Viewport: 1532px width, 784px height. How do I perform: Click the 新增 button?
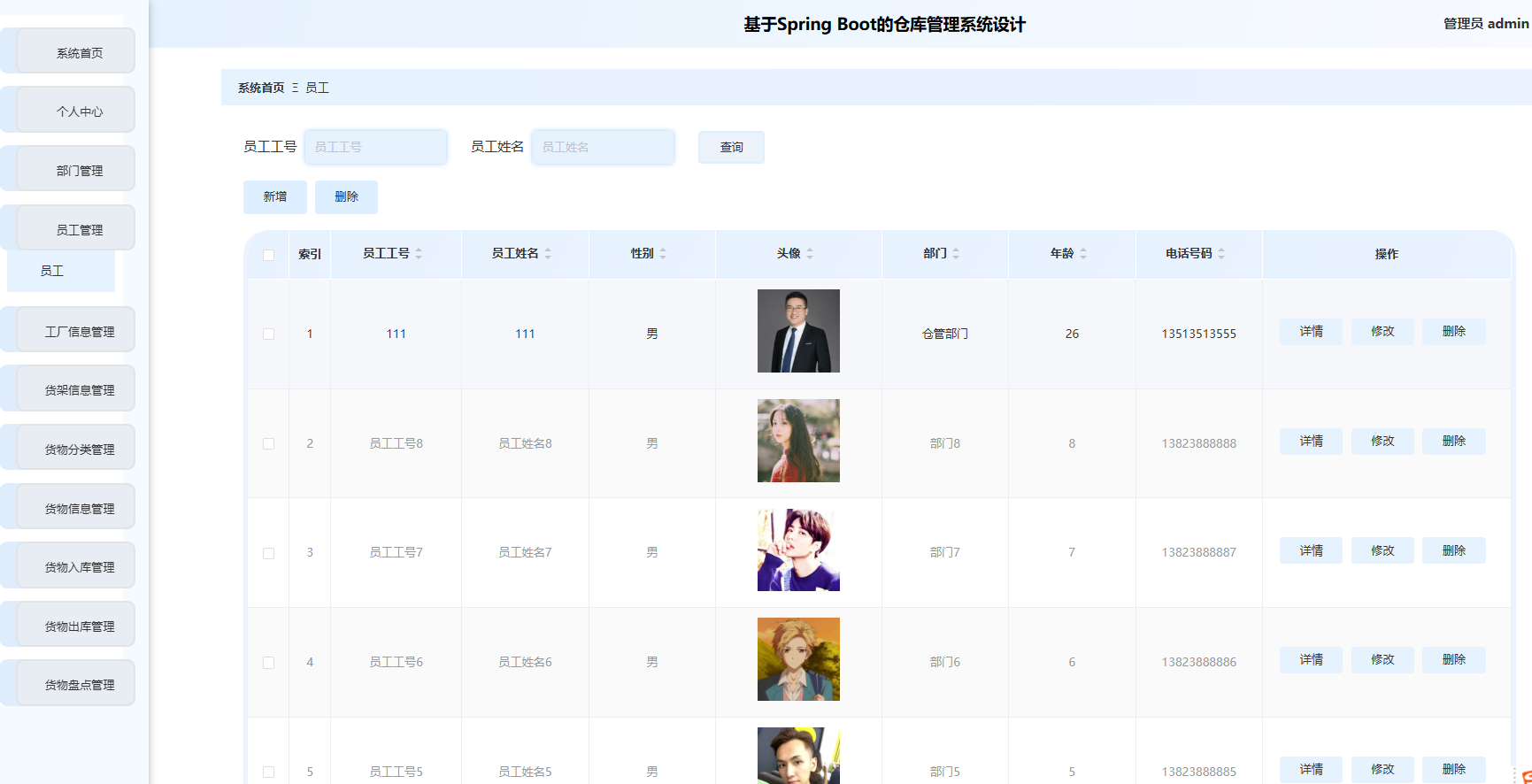pos(275,196)
